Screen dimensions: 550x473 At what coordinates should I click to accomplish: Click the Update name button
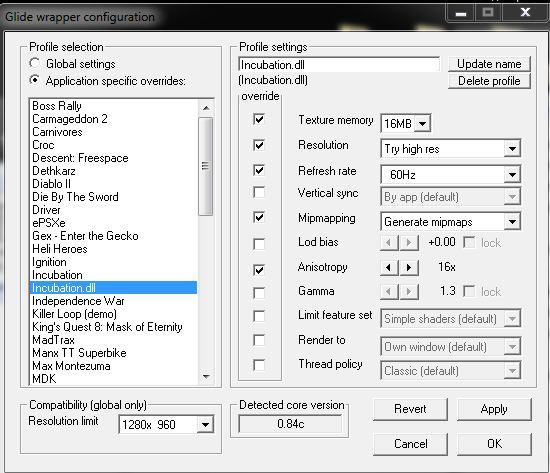[x=489, y=64]
